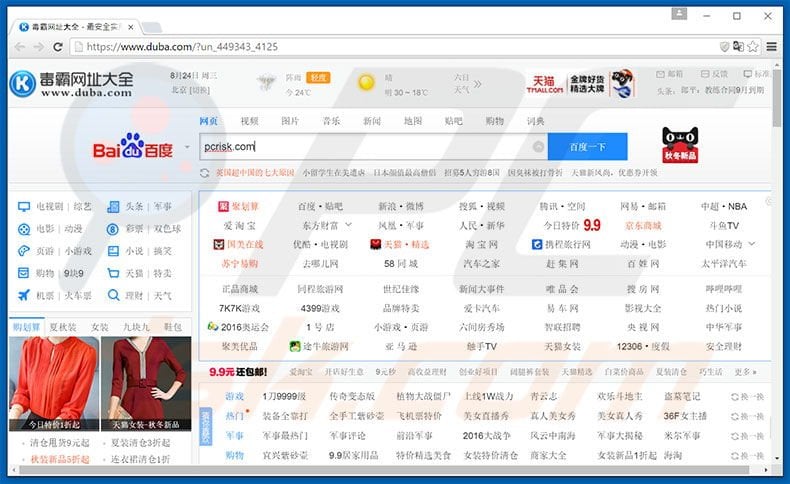Image resolution: width=790 pixels, height=484 pixels.
Task: Switch to the 地图 search tab
Action: click(413, 121)
